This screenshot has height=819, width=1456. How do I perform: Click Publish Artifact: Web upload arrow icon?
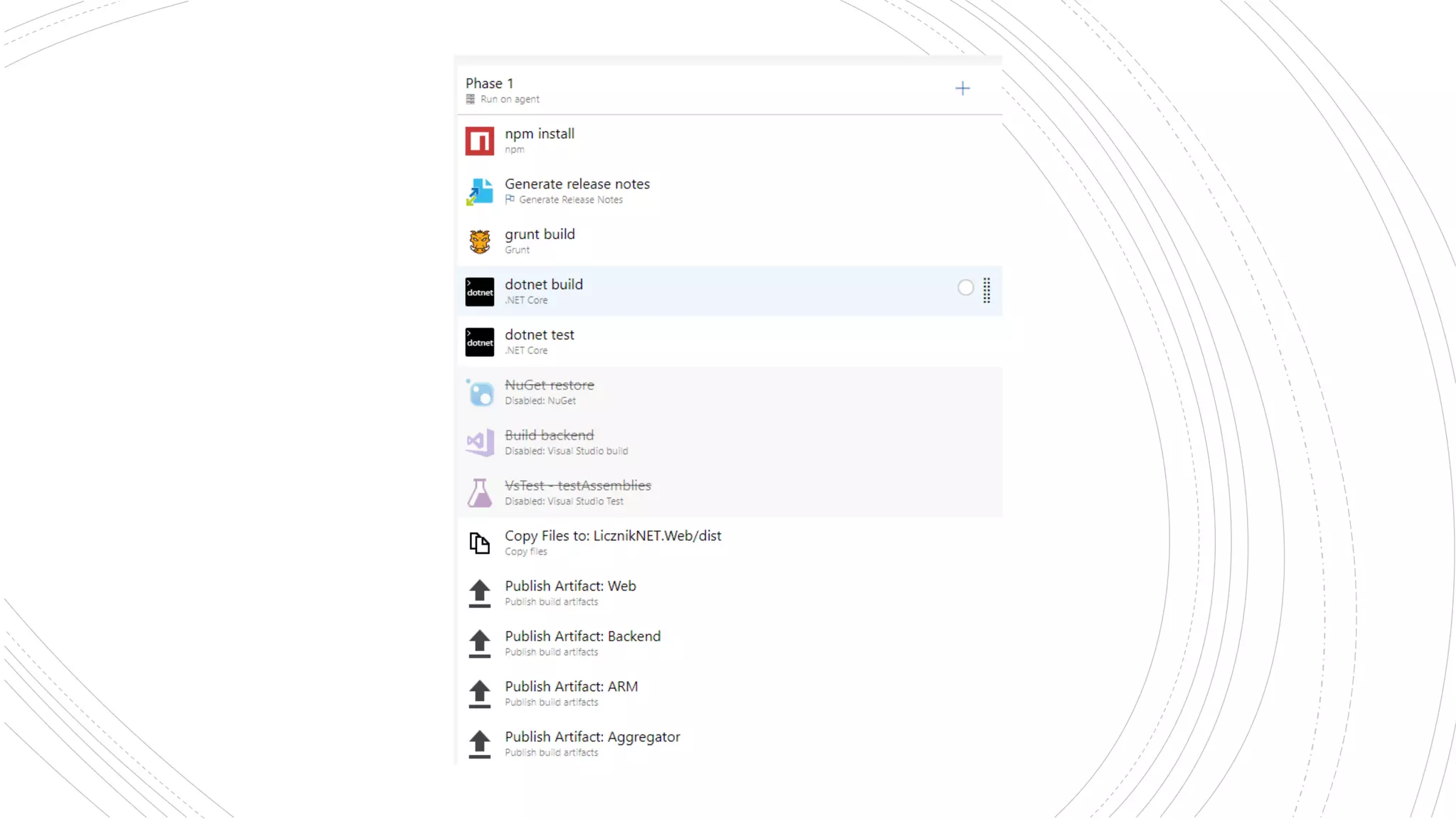pos(479,593)
